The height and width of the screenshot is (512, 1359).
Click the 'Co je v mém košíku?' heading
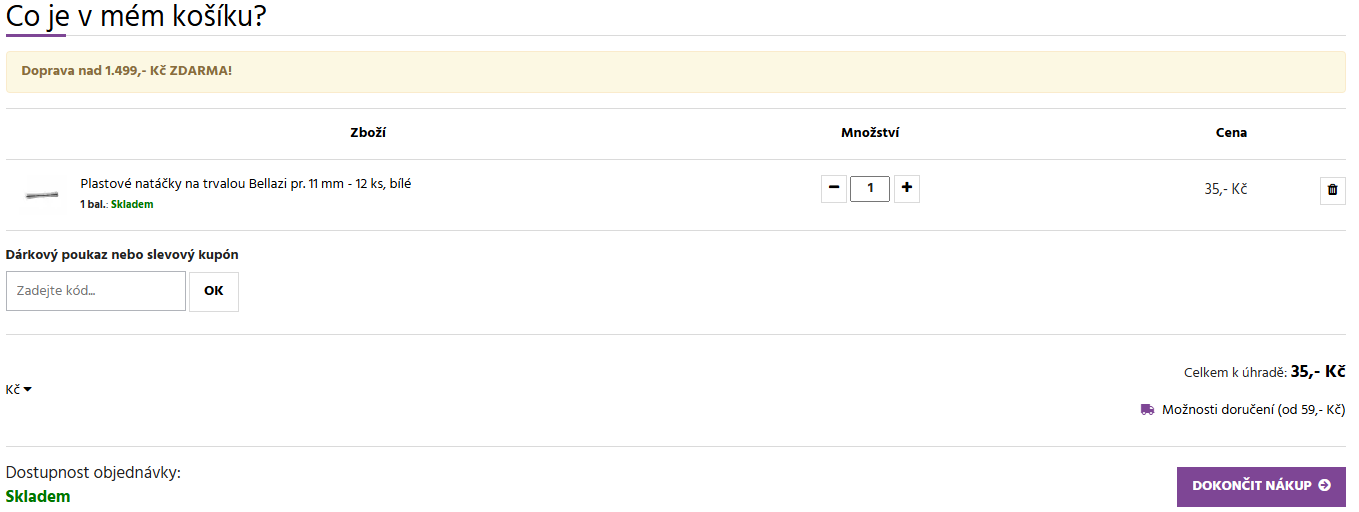pos(136,16)
